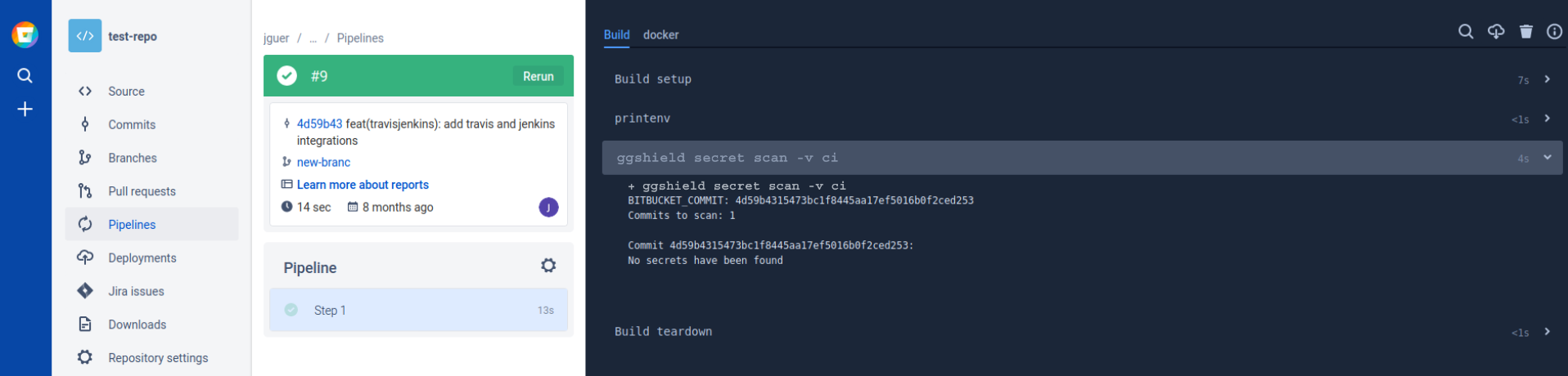Expand the Build teardown section
The height and width of the screenshot is (376, 1568).
click(1083, 332)
